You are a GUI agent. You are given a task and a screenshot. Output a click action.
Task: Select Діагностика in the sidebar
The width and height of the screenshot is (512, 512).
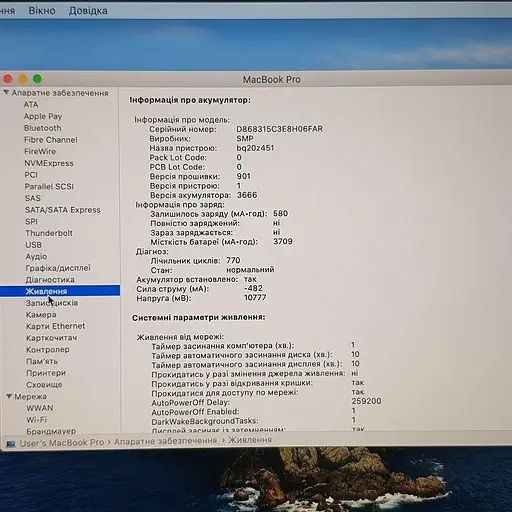pyautogui.click(x=50, y=280)
